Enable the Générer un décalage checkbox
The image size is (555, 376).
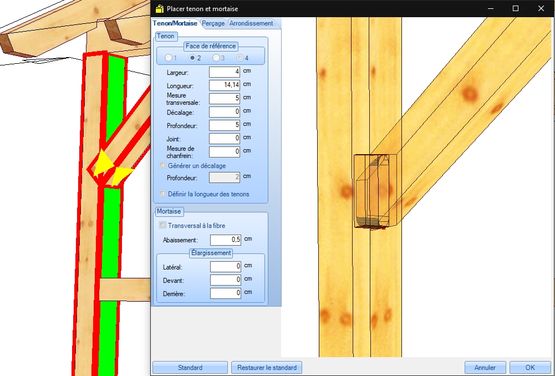coord(163,165)
